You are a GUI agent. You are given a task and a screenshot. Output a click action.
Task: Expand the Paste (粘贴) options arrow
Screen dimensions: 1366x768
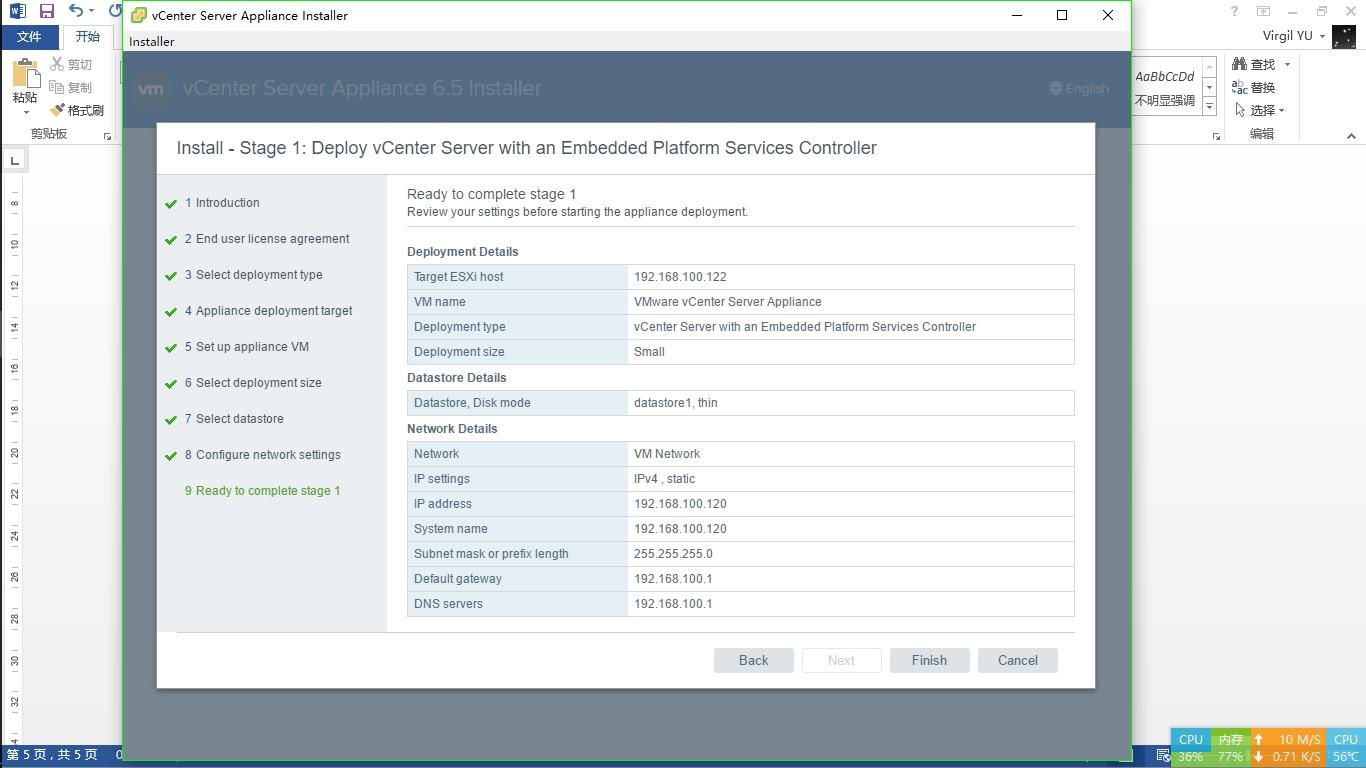pos(25,112)
